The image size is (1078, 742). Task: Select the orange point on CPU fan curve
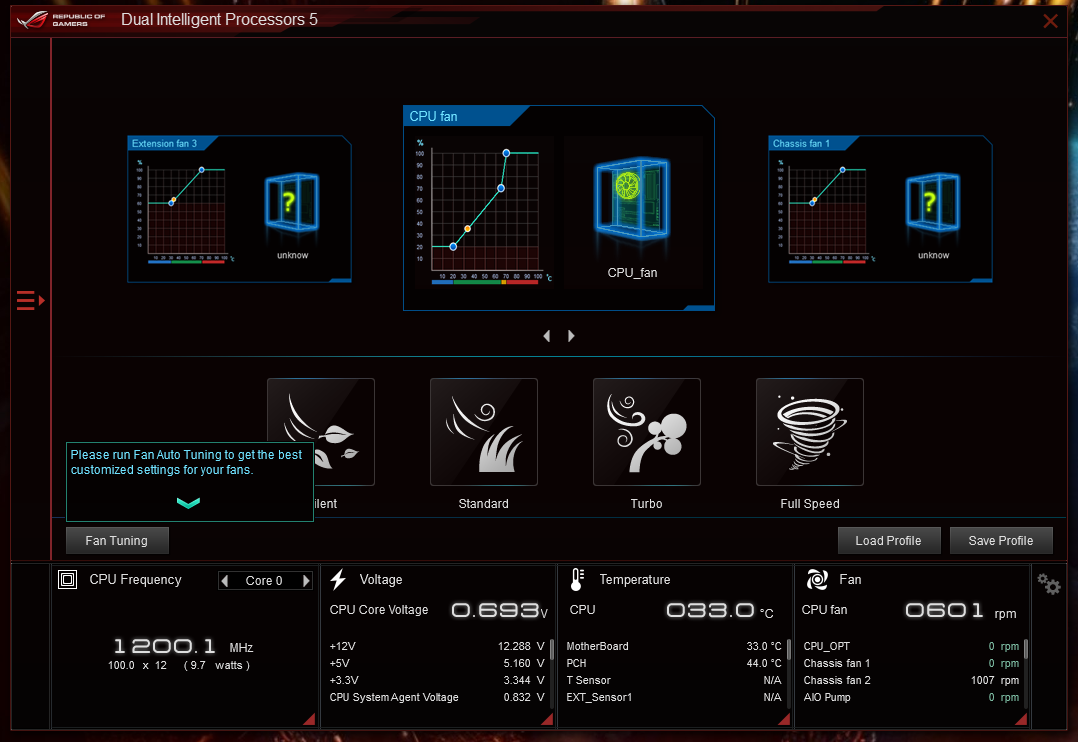pos(468,228)
